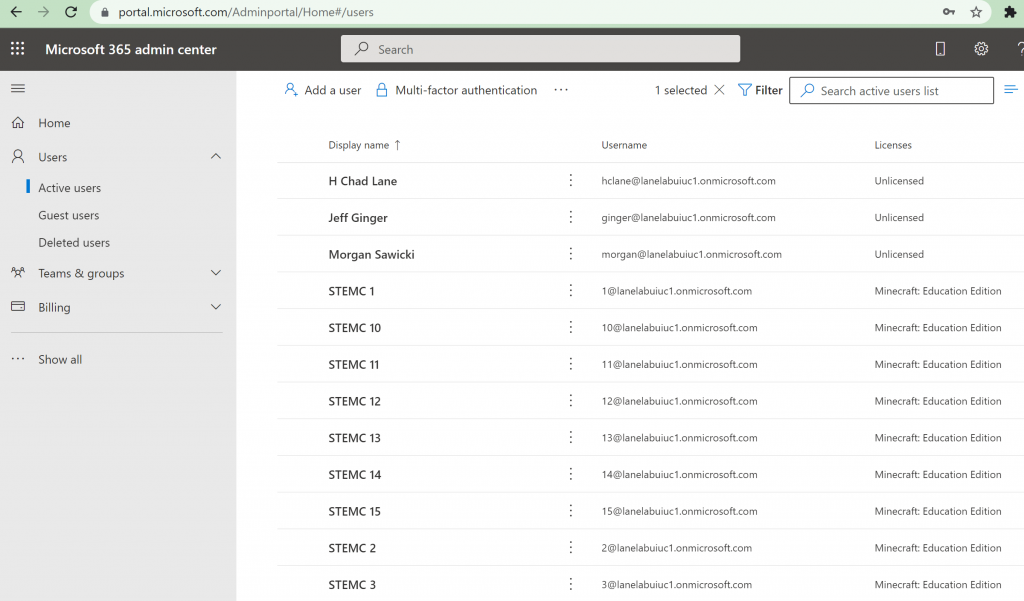Go to Guest users page
Viewport: 1024px width, 601px height.
69,215
